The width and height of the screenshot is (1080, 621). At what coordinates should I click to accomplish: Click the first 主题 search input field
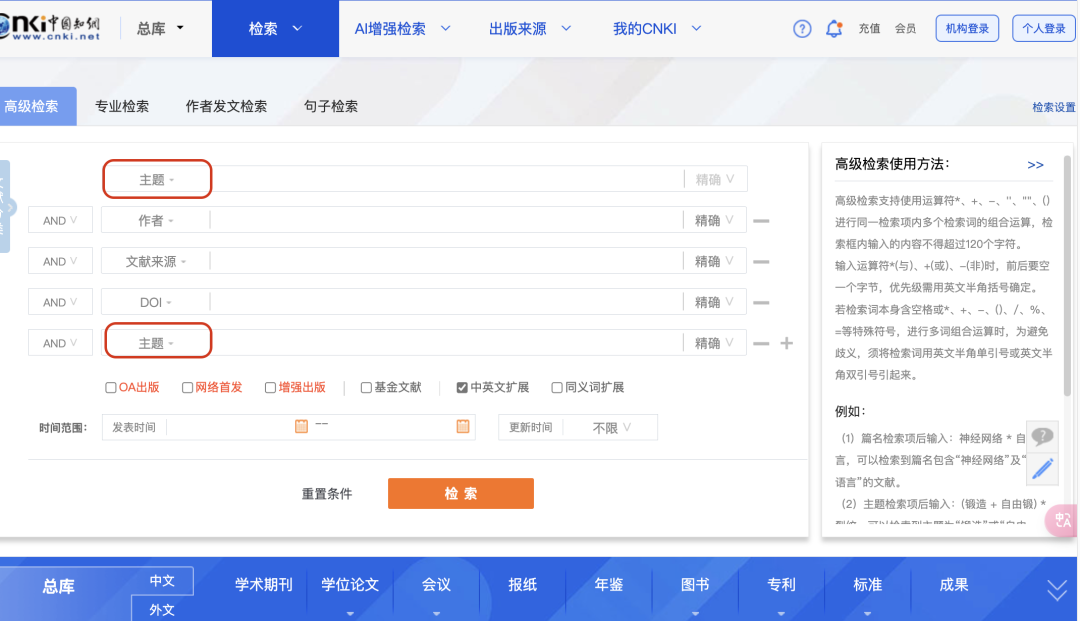pos(448,180)
